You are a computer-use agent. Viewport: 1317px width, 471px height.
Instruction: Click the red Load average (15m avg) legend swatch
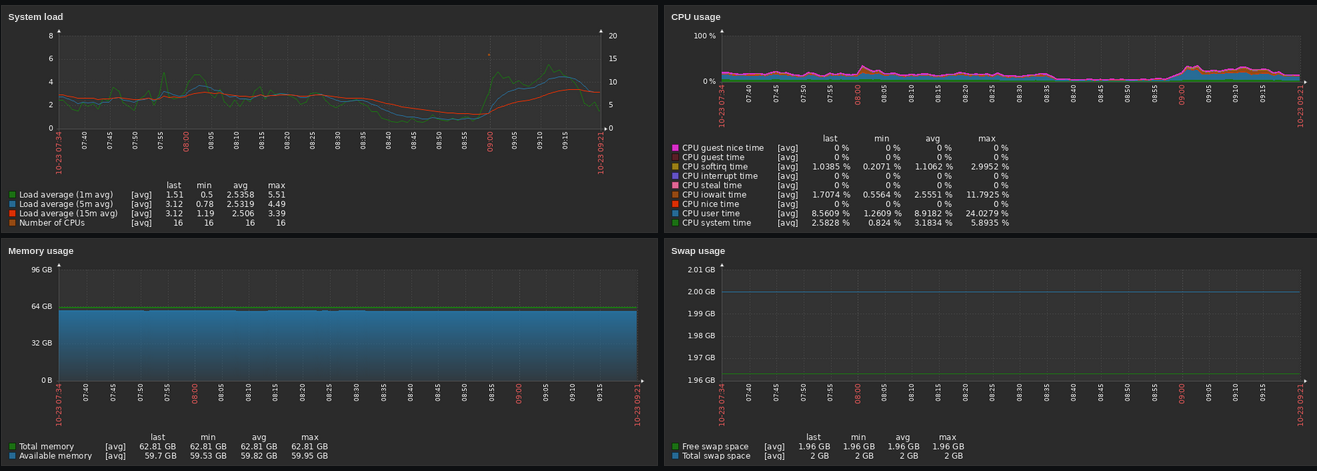12,213
